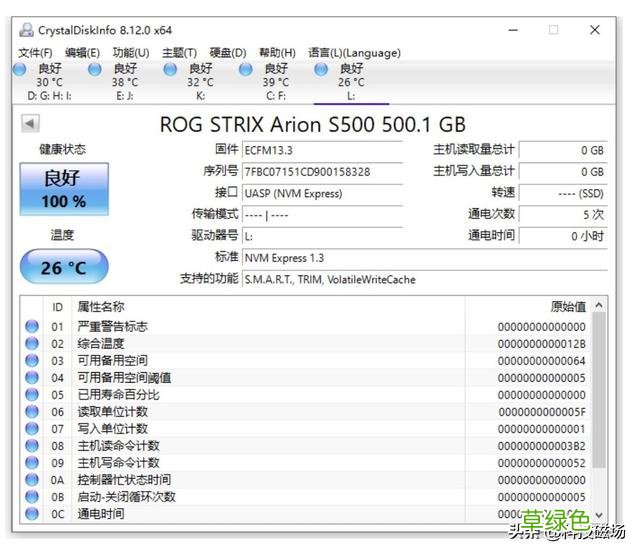Open the 硬盘(D) menu
This screenshot has height=554, width=640.
(228, 53)
